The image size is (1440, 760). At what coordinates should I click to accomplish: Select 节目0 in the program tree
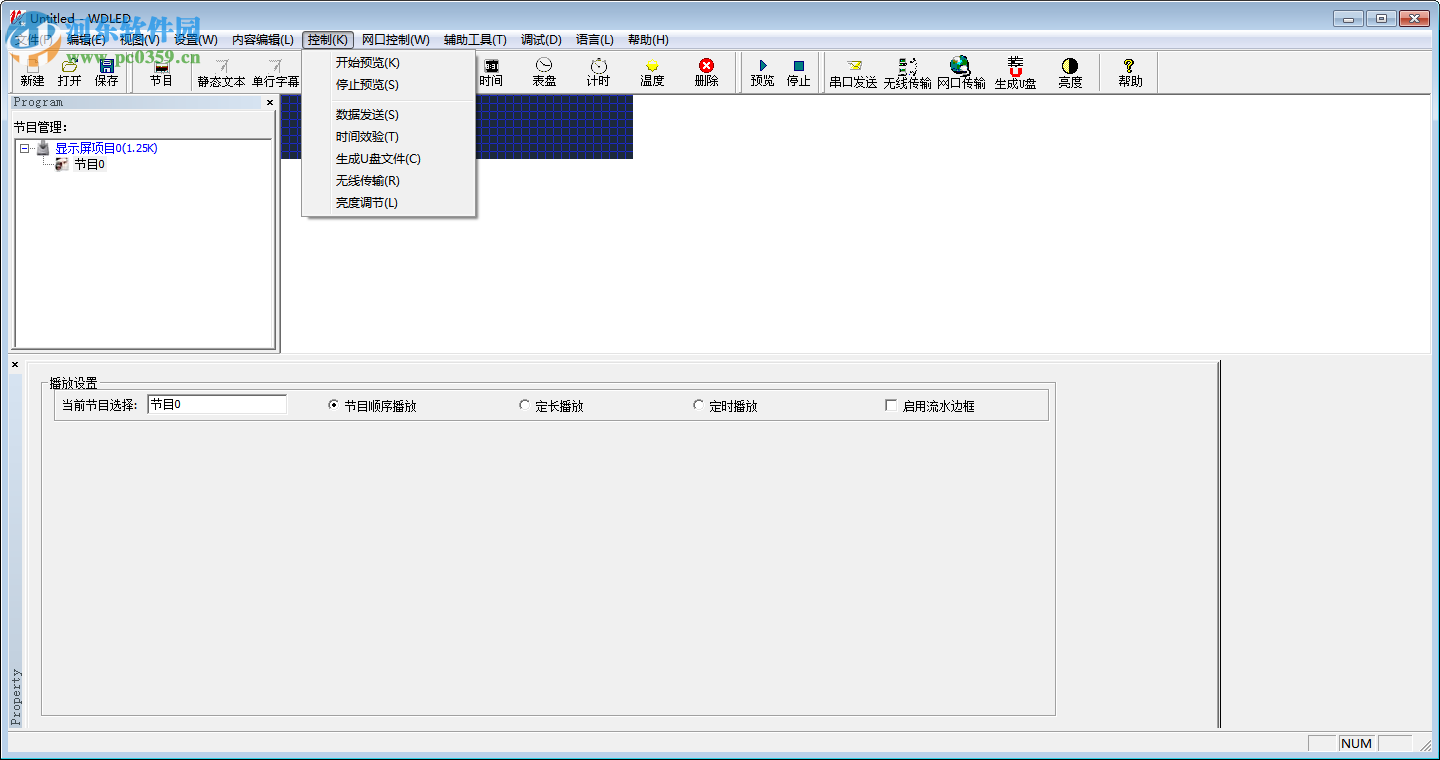[x=89, y=164]
